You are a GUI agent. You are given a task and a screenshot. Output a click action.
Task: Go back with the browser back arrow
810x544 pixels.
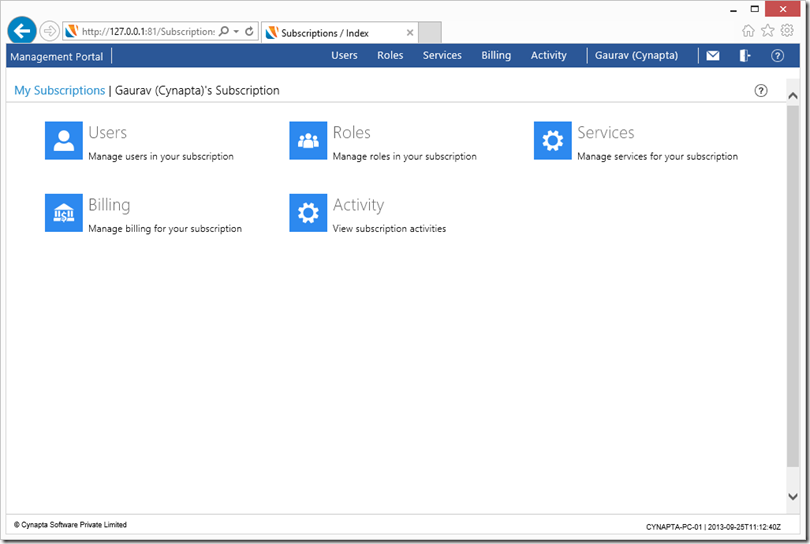[22, 31]
